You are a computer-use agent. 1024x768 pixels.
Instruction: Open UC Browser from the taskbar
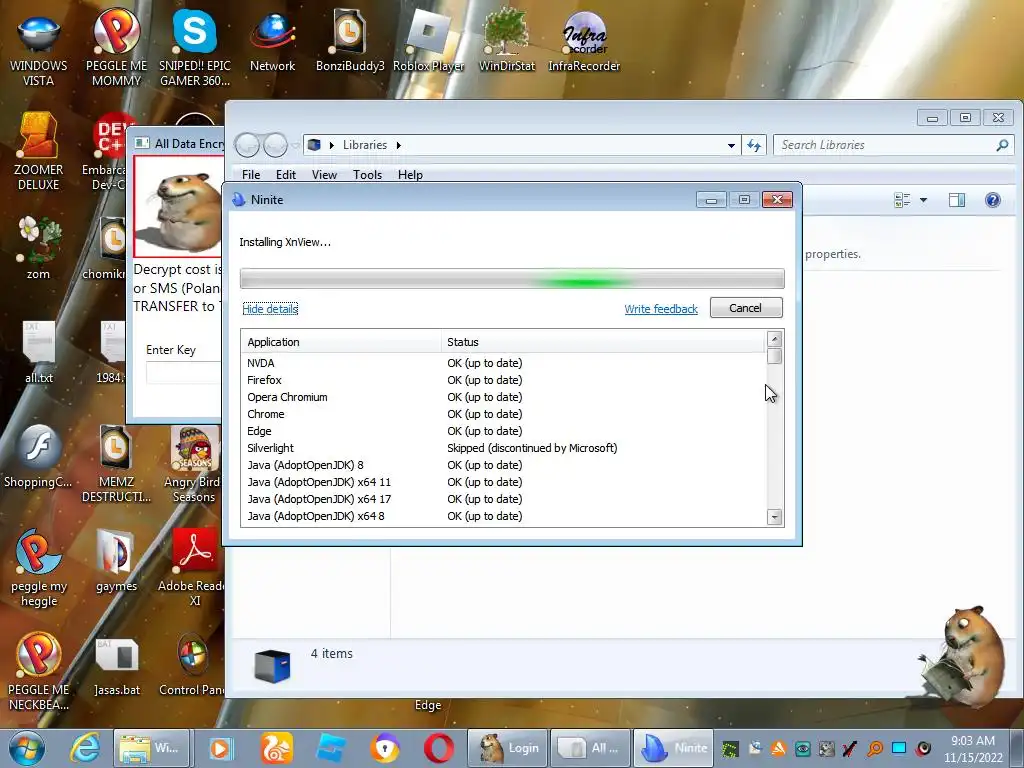[277, 748]
